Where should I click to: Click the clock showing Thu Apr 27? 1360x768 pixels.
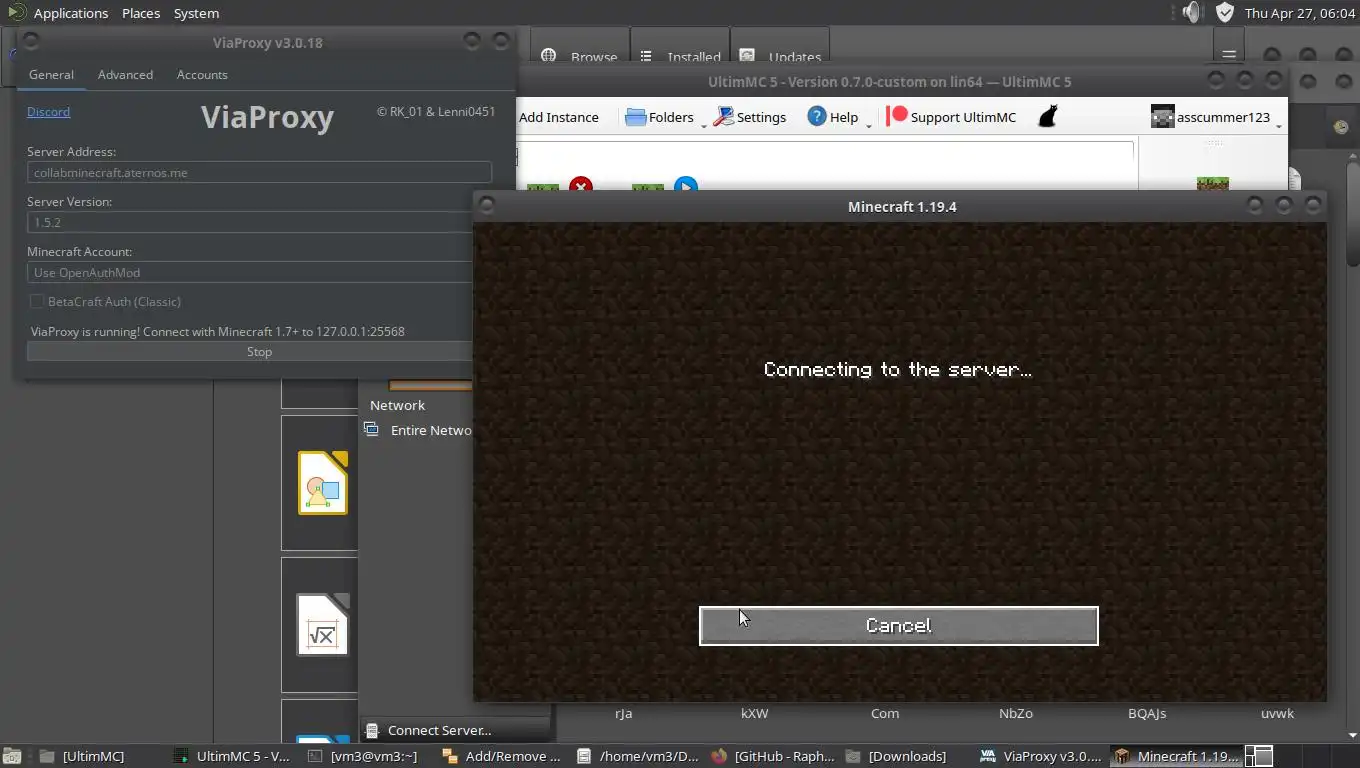tap(1299, 13)
